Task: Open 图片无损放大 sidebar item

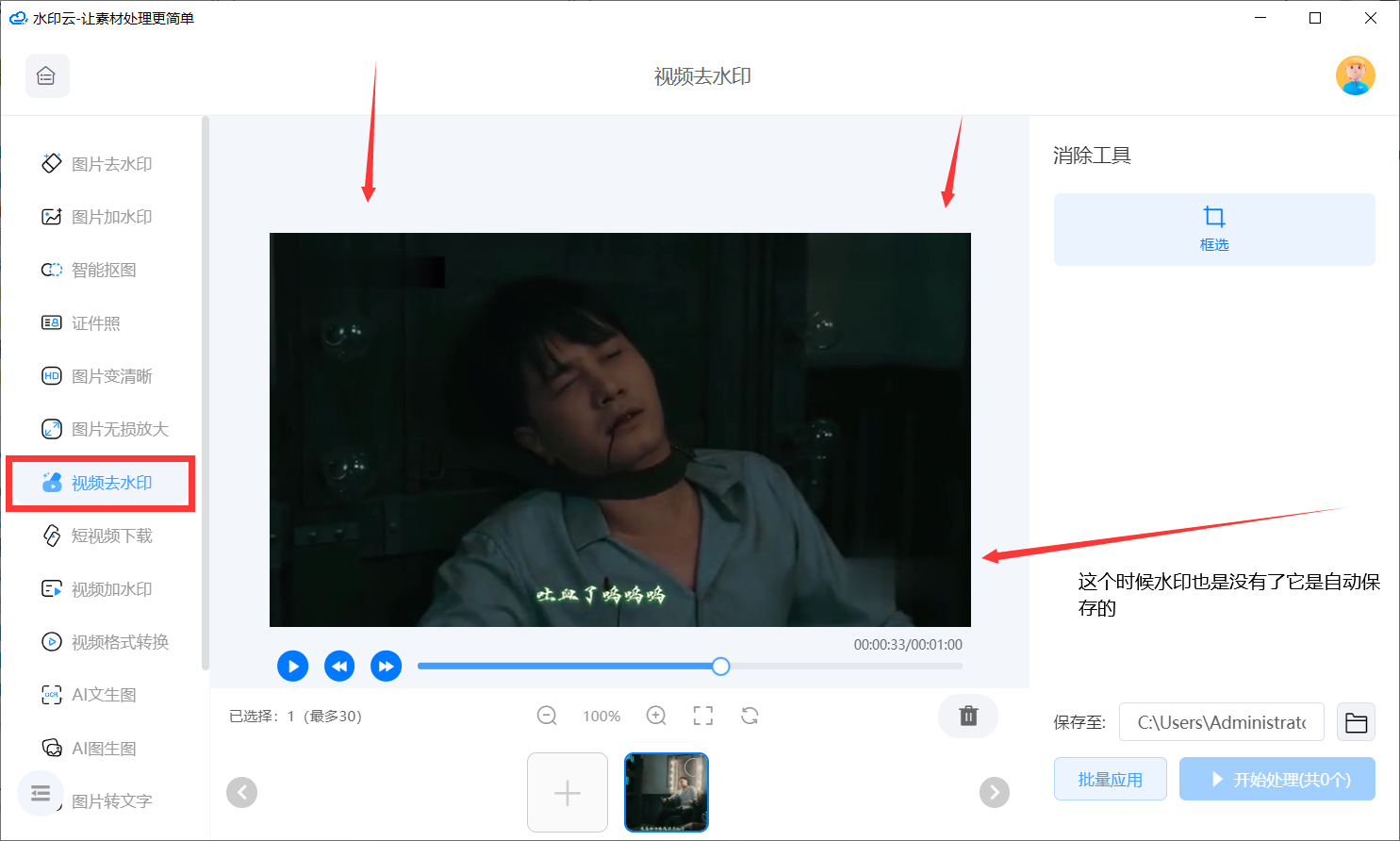Action: click(x=106, y=429)
